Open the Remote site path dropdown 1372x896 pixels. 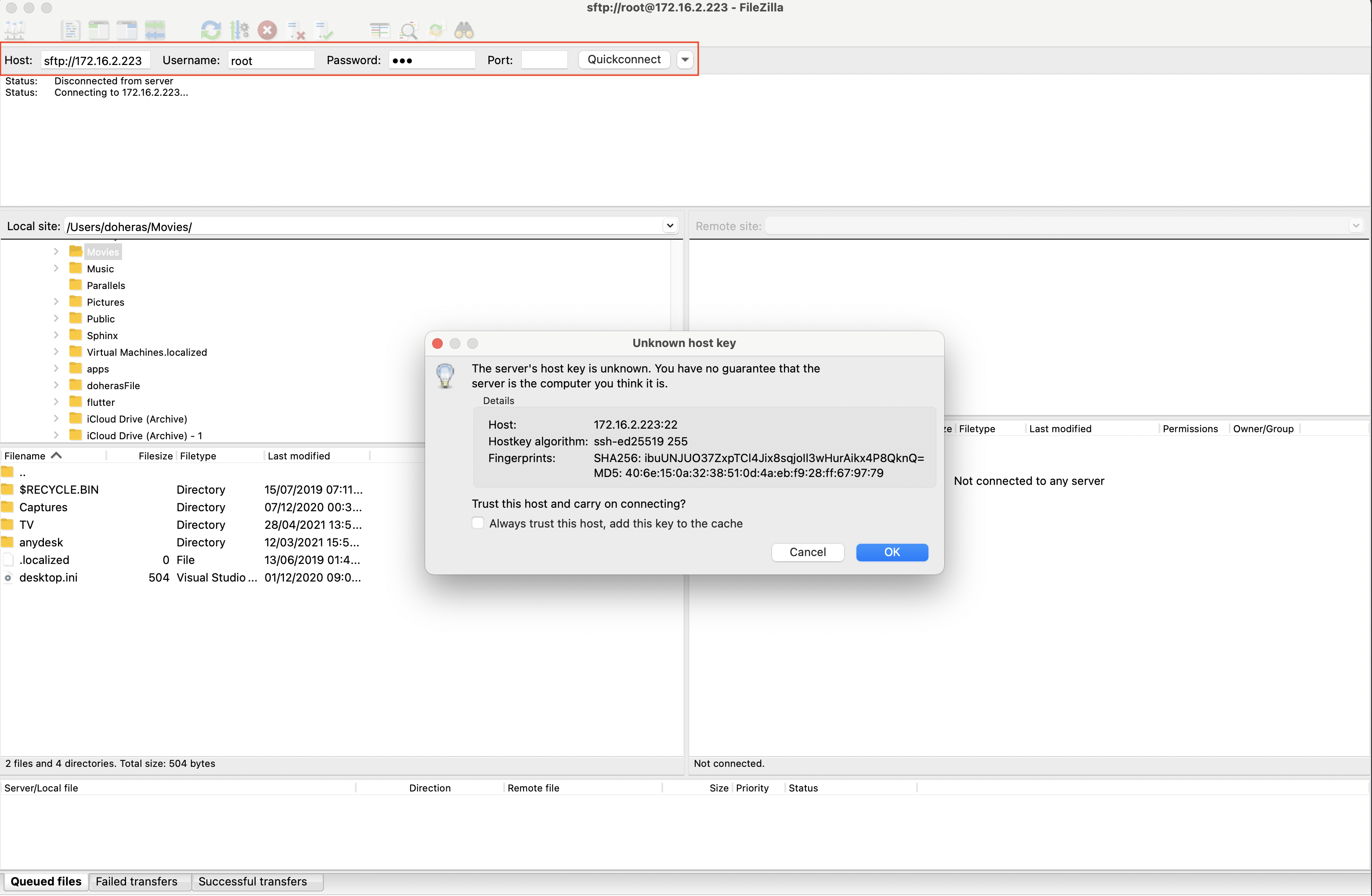click(1356, 226)
